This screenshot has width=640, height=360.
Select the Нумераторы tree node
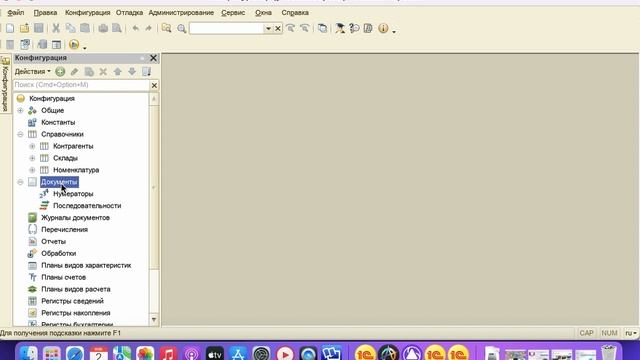pyautogui.click(x=73, y=194)
